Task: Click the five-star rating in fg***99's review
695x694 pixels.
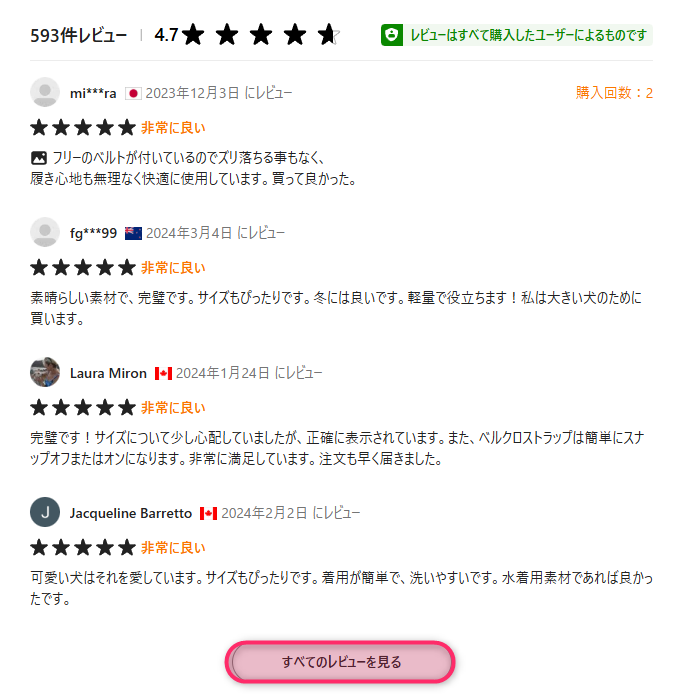Action: pos(83,268)
